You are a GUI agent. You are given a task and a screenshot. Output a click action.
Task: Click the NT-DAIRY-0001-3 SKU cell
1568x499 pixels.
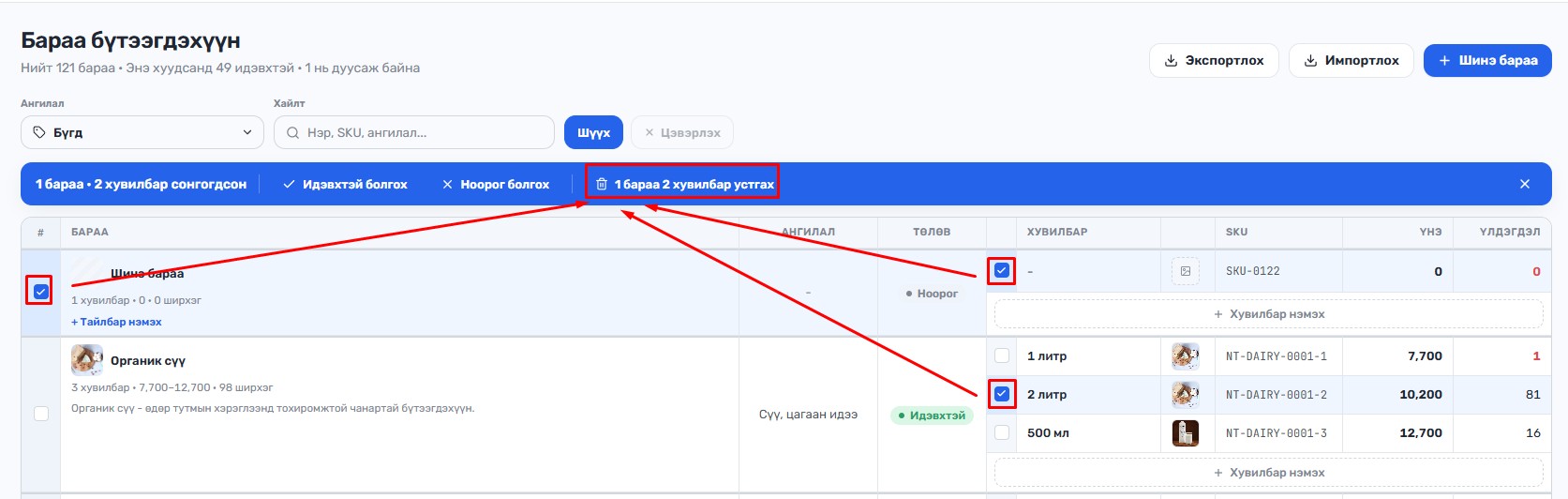tap(1277, 433)
